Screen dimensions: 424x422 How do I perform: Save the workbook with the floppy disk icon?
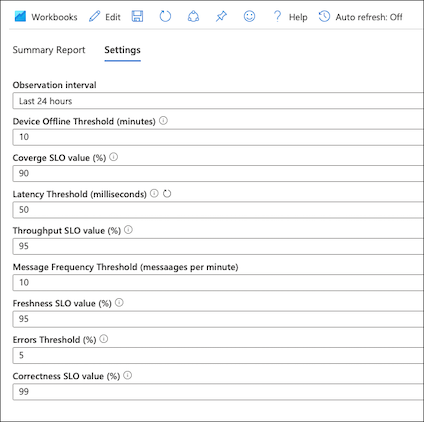(x=137, y=16)
